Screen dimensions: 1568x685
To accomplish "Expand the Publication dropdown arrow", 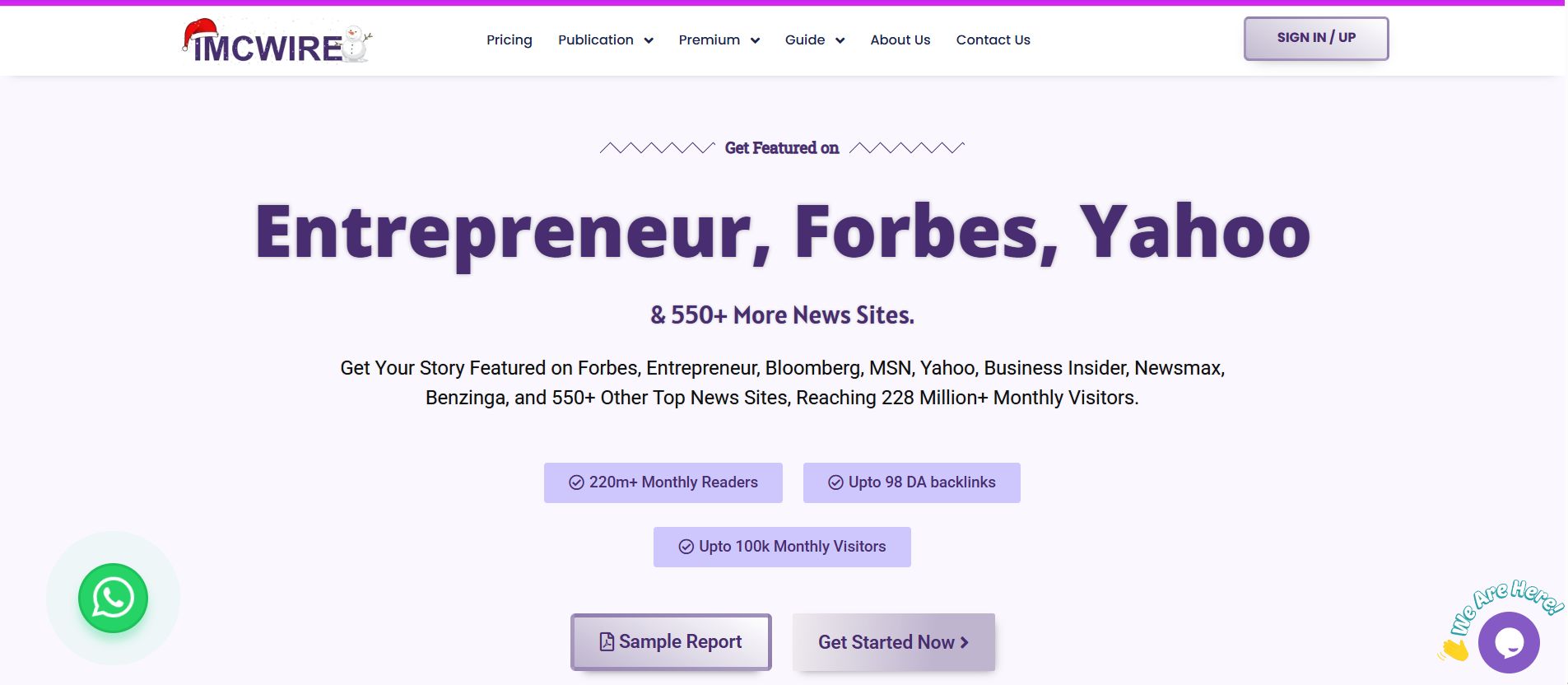I will tap(649, 40).
